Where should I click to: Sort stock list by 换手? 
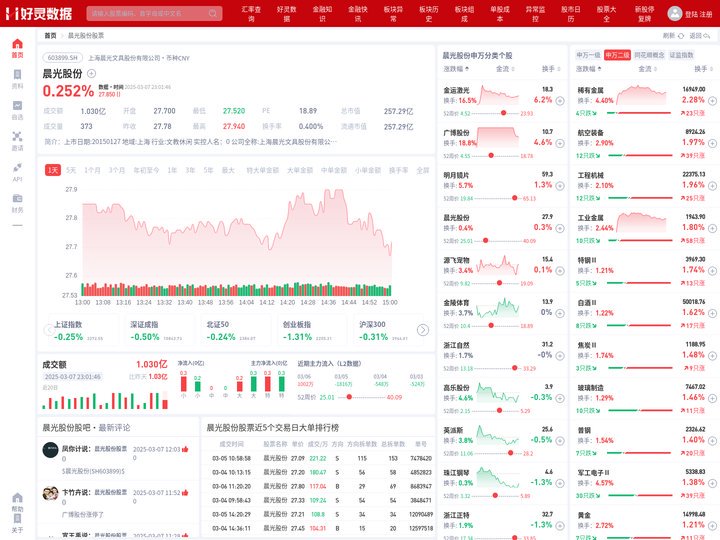pos(551,69)
